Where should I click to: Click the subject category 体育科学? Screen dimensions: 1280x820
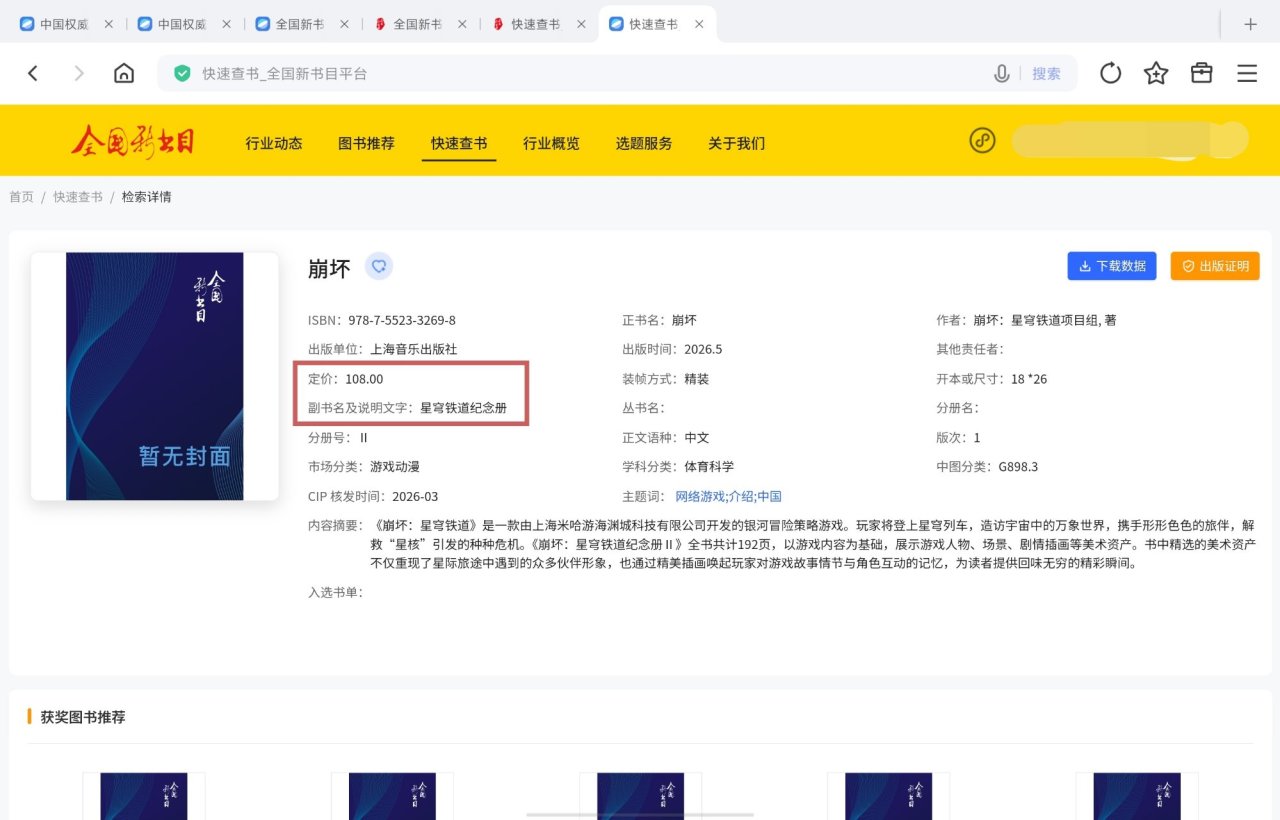(x=709, y=467)
